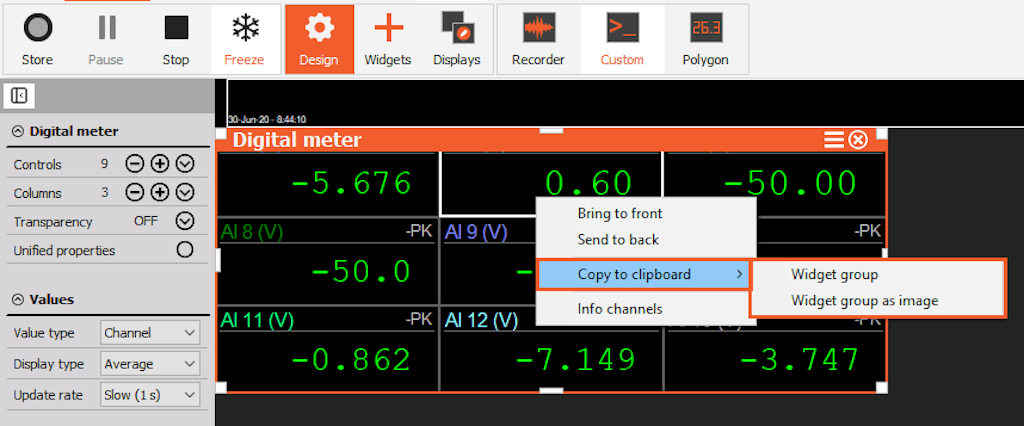Collapse the Digital meter properties section

click(x=18, y=131)
